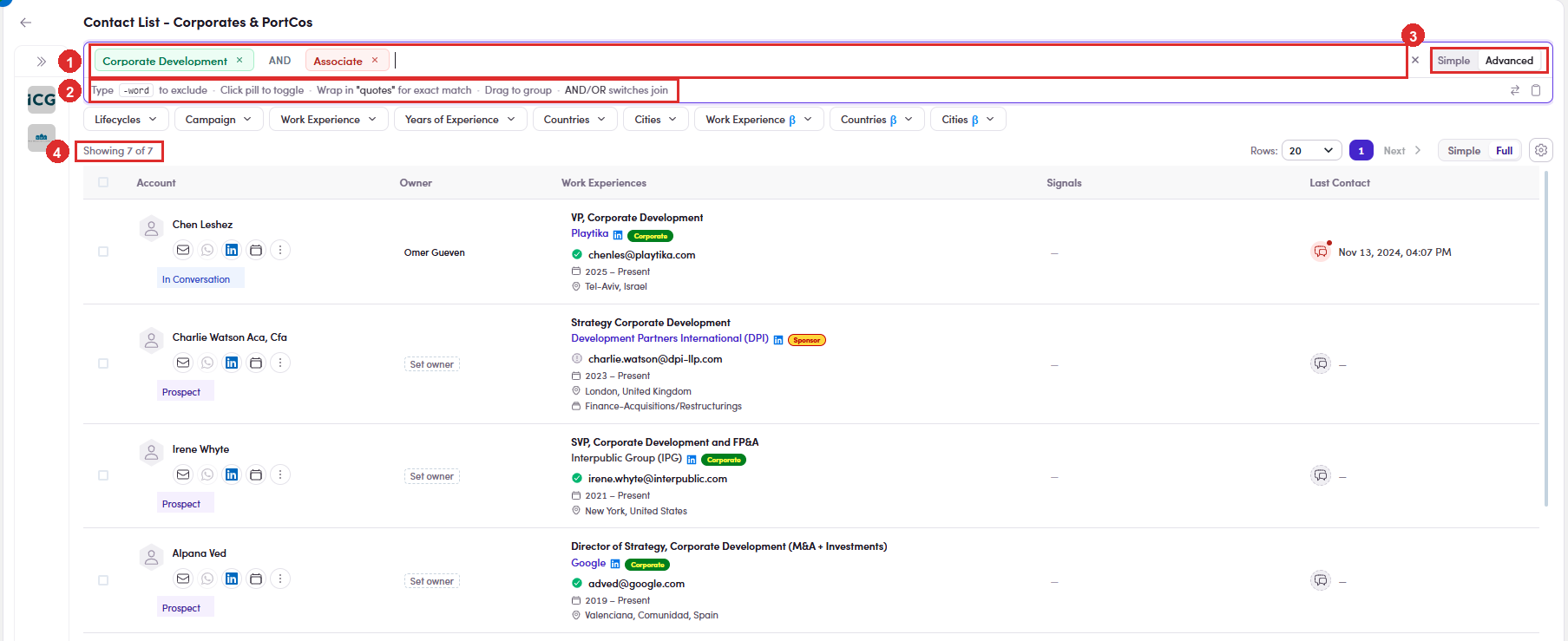This screenshot has height=641, width=1568.
Task: Open the first Work Experience filter
Action: [x=329, y=120]
